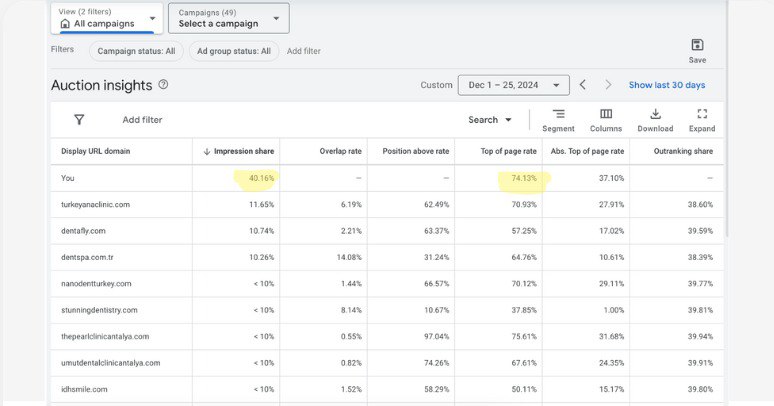Click 39.94% outranking share value
Viewport: 774px width, 406px height.
coord(700,336)
